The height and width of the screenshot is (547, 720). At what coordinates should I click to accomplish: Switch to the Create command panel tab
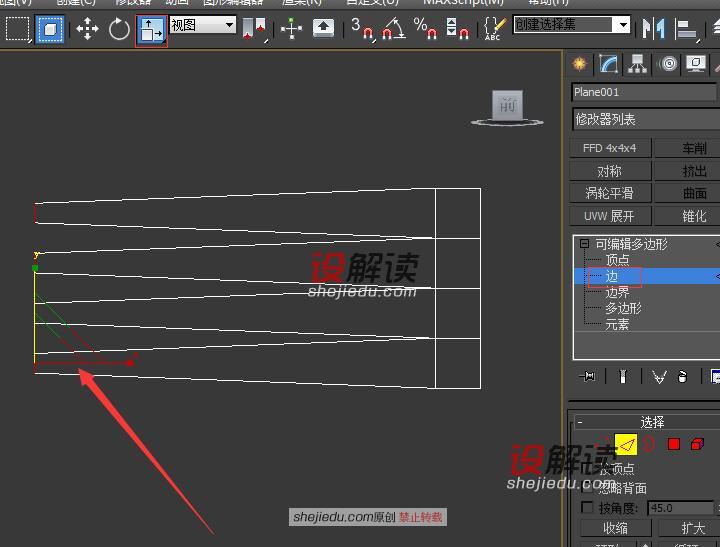tap(579, 64)
